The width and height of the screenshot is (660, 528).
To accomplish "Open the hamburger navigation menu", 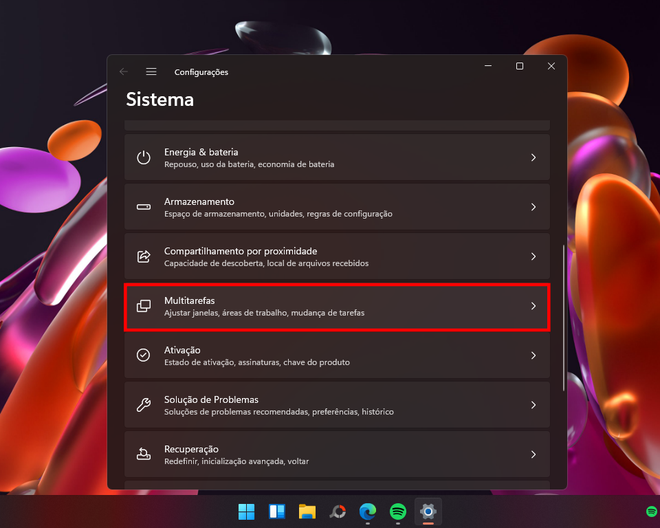I will pyautogui.click(x=151, y=72).
